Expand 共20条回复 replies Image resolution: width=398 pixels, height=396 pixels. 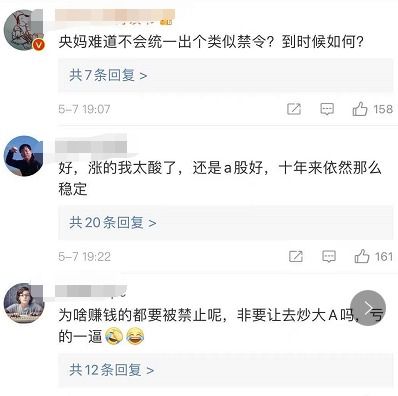(113, 223)
